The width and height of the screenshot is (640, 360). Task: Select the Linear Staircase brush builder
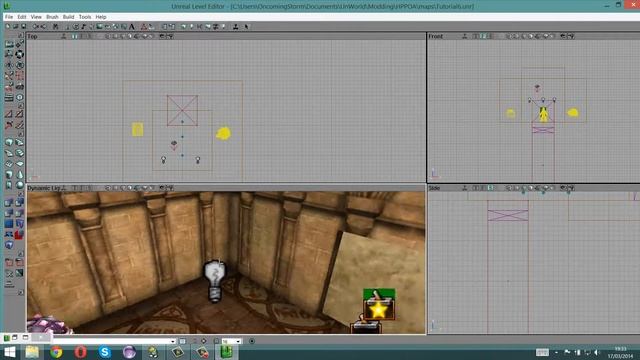coord(19,153)
